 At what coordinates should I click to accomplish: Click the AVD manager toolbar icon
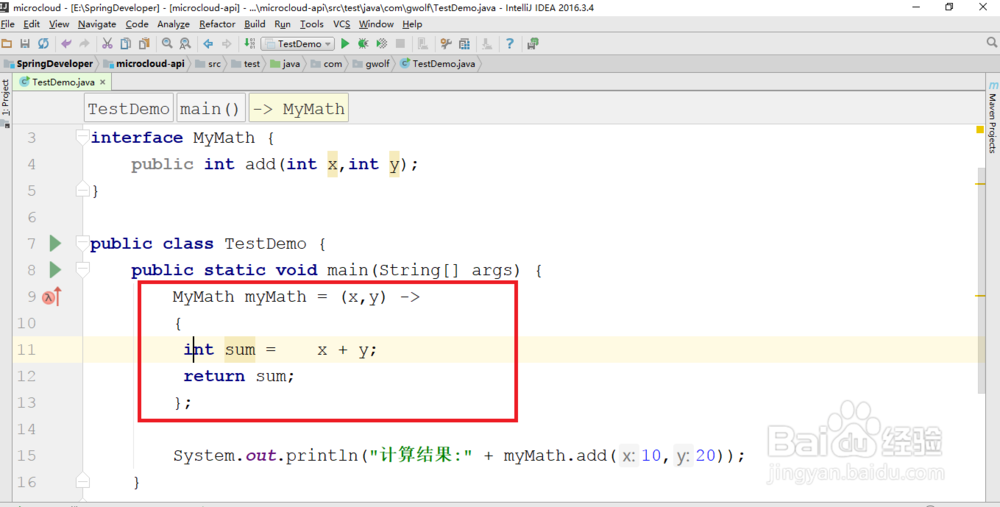point(422,43)
